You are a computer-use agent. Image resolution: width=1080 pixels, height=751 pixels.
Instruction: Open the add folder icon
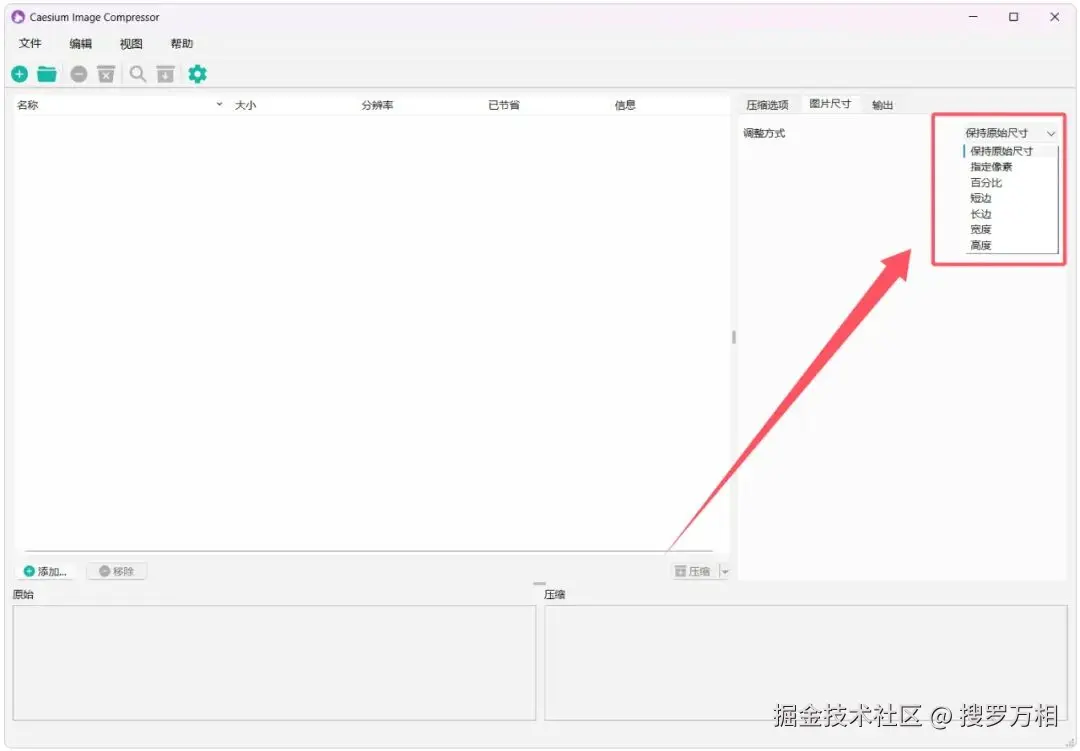coord(47,74)
